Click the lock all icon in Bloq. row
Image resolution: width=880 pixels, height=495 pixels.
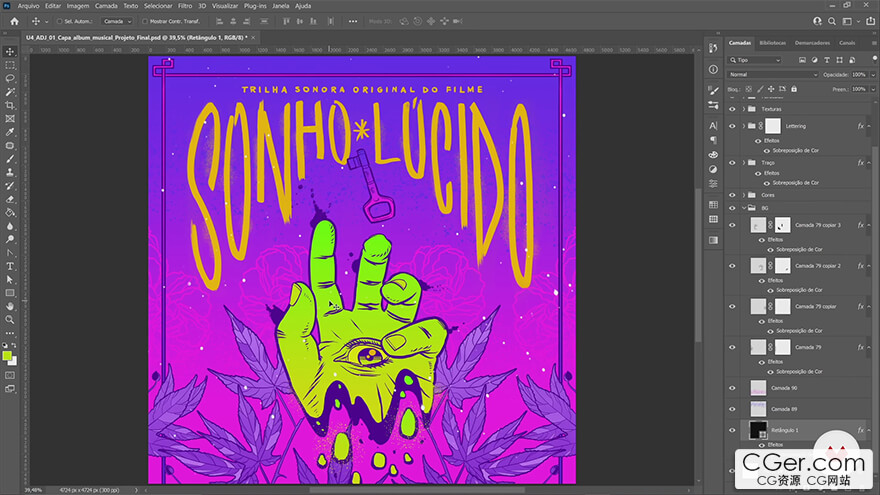794,89
